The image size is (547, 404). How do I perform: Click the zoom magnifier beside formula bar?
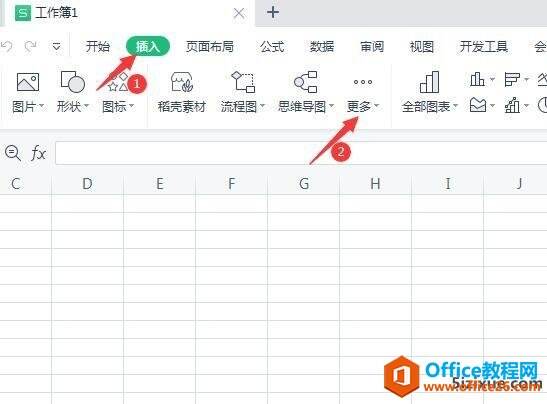13,153
